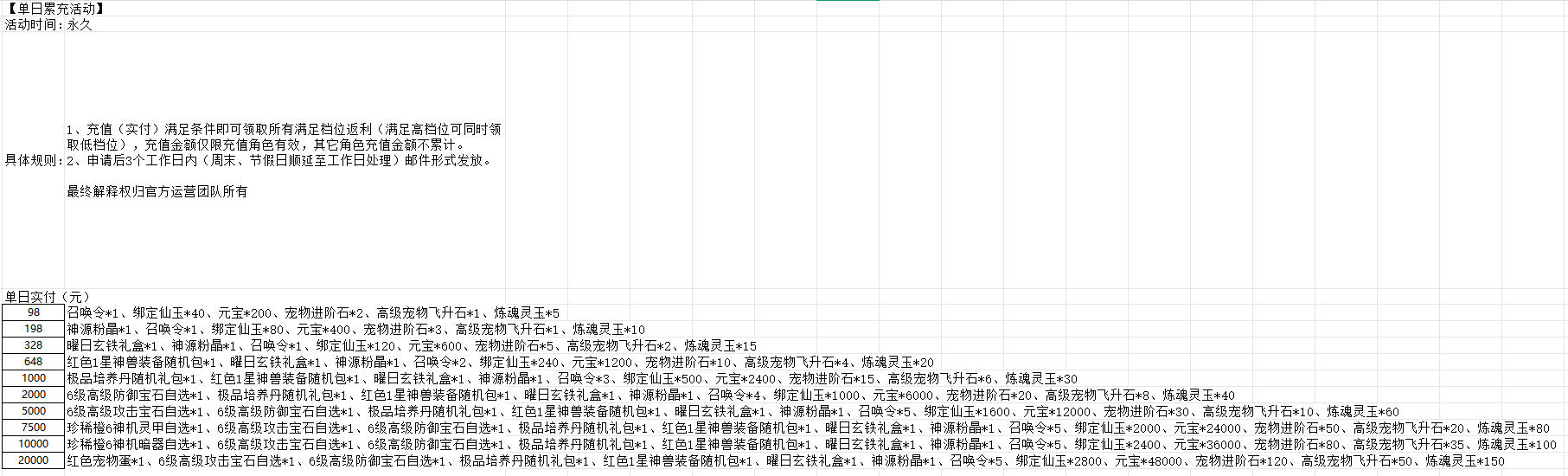
Task: Select reward row starting 珍稀橙6神机灵甲自选*1
Action: click(x=808, y=428)
